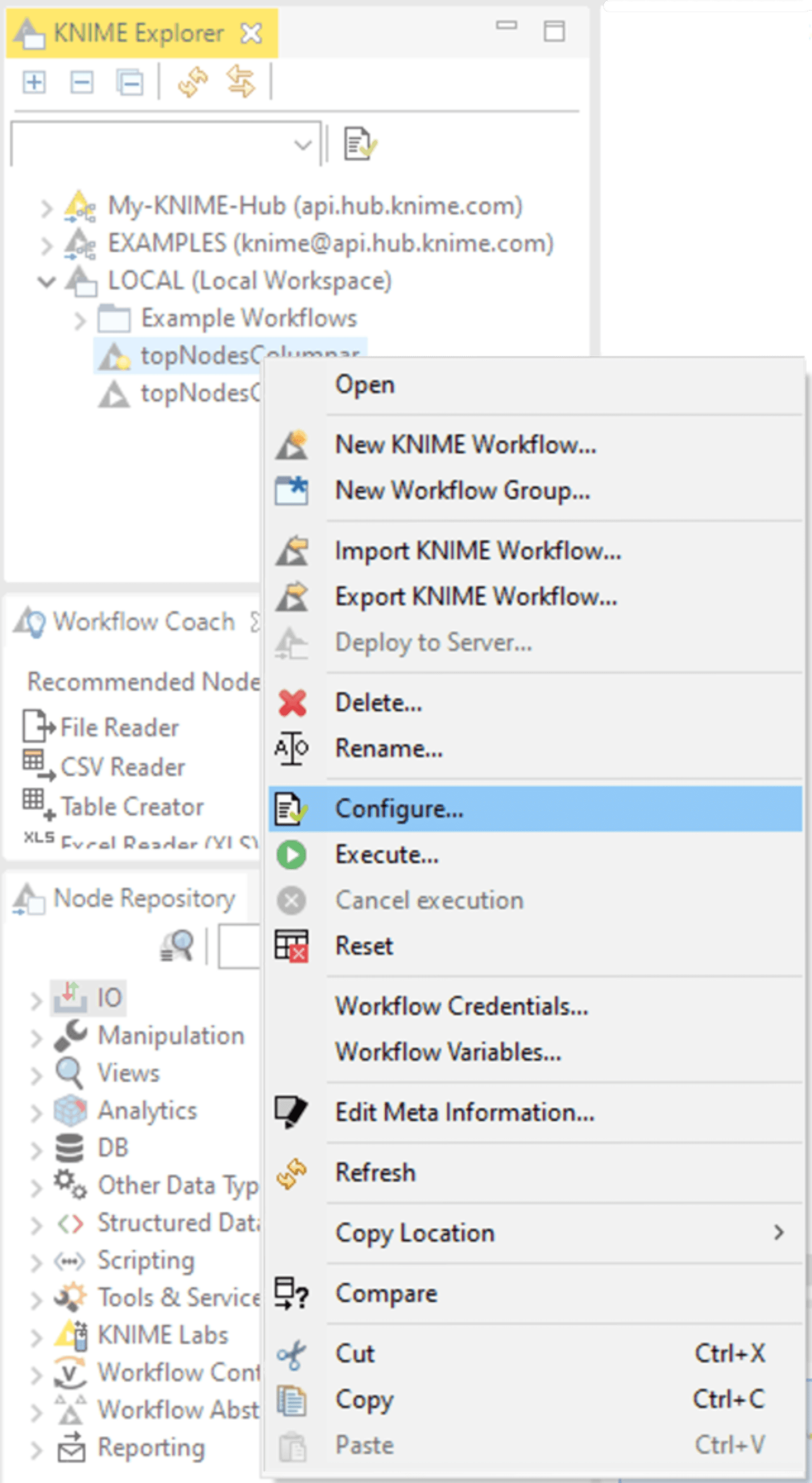The image size is (812, 1483).
Task: Click the highlighted Configure... menu entry
Action: tap(534, 808)
